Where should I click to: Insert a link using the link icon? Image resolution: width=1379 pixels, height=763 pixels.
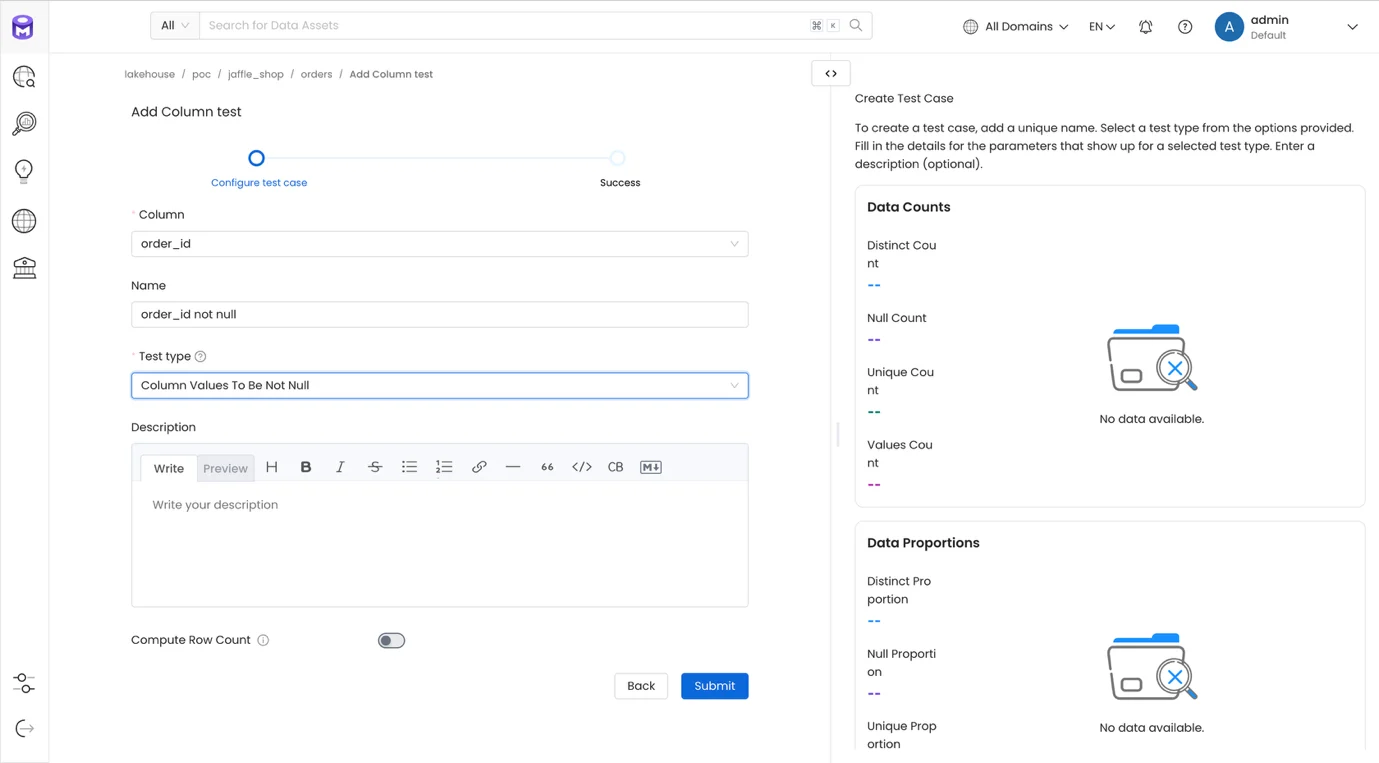(479, 467)
